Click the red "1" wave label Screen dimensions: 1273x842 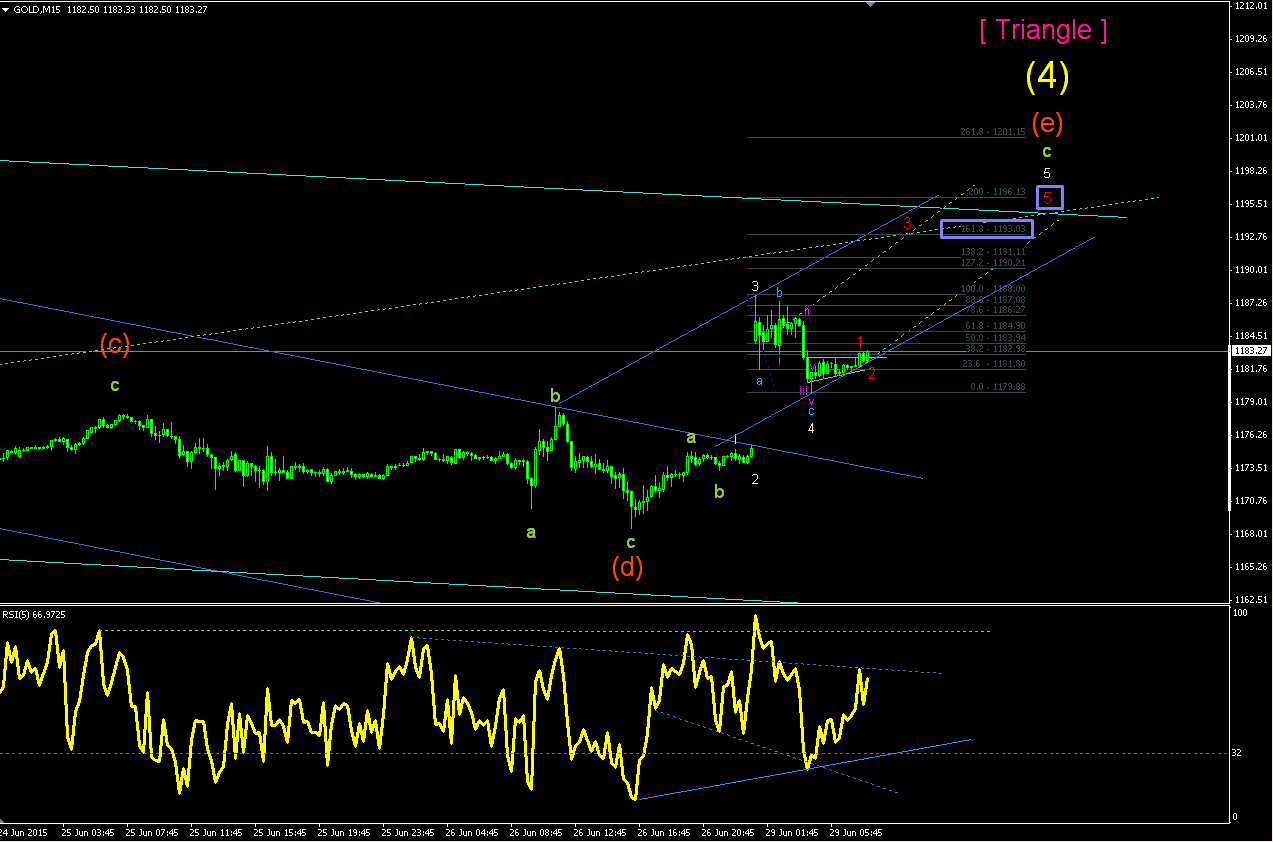tap(860, 342)
